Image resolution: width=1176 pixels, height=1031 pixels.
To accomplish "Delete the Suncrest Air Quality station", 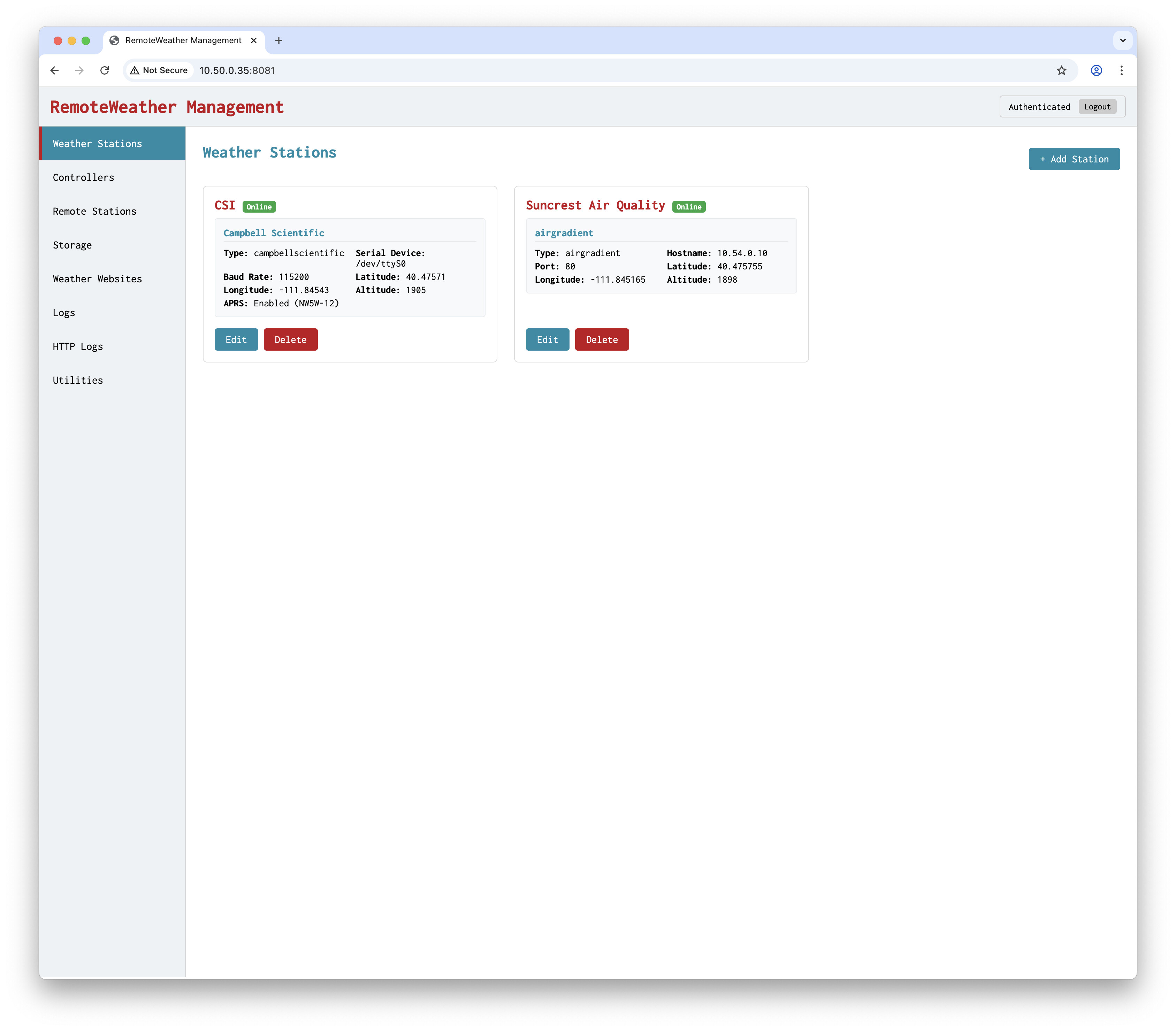I will (x=601, y=339).
